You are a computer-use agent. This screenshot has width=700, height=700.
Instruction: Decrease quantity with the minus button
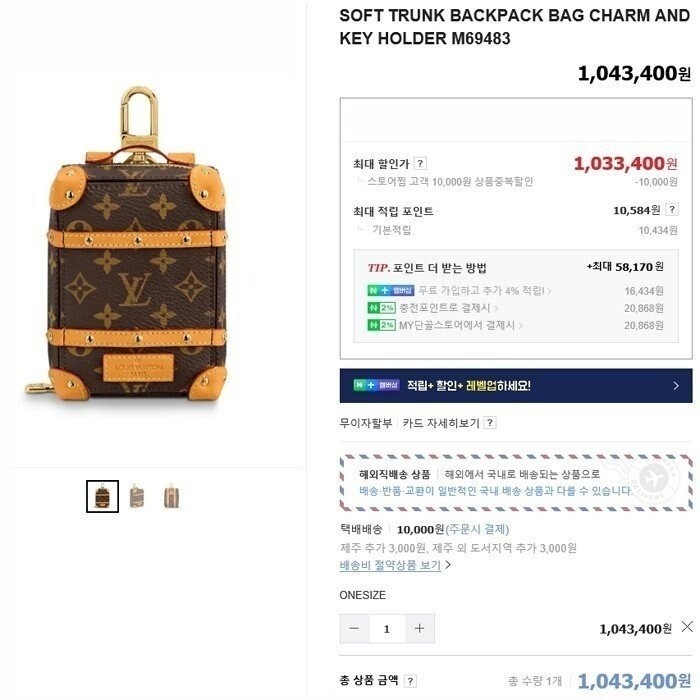pos(354,629)
